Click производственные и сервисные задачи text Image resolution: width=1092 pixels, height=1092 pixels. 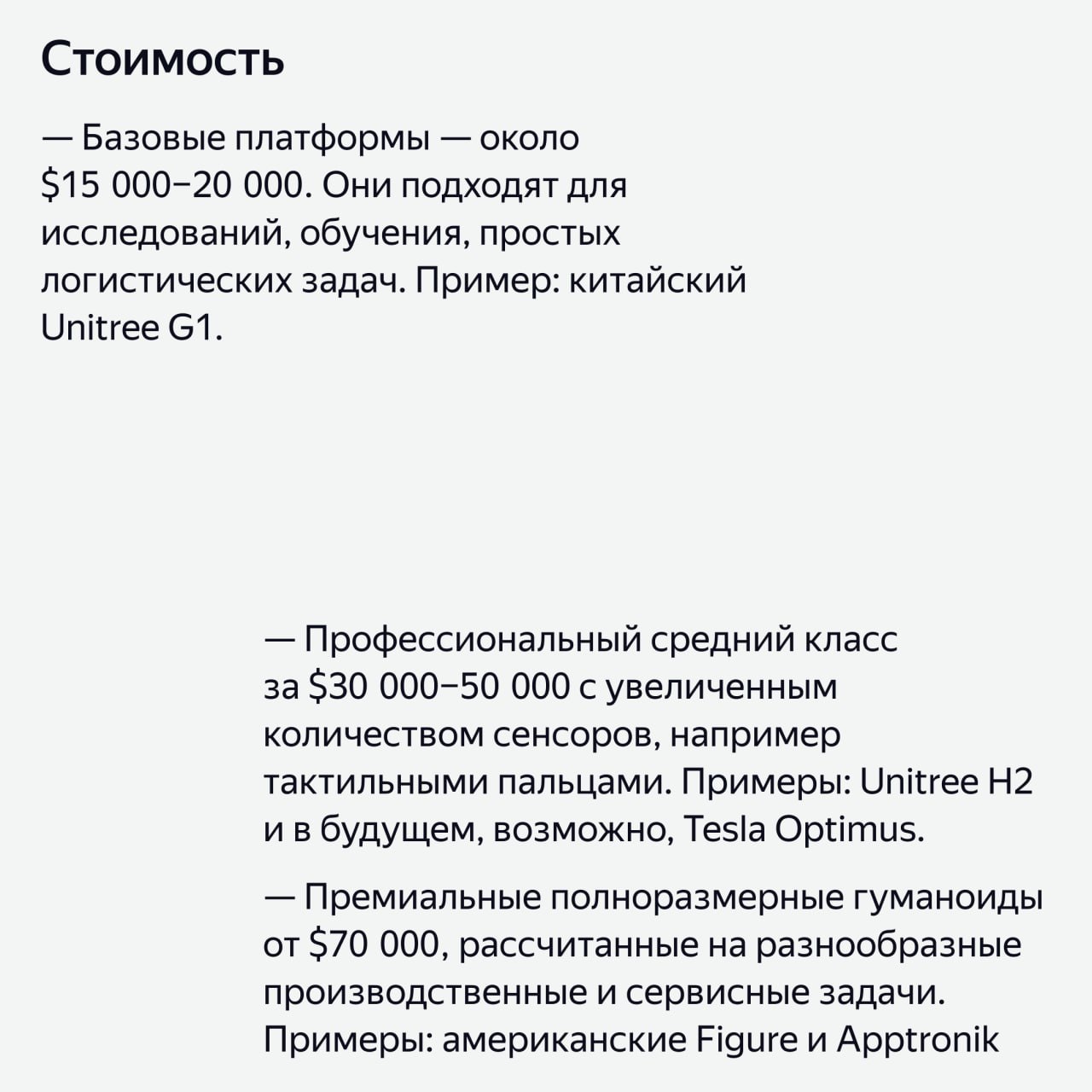coord(605,993)
